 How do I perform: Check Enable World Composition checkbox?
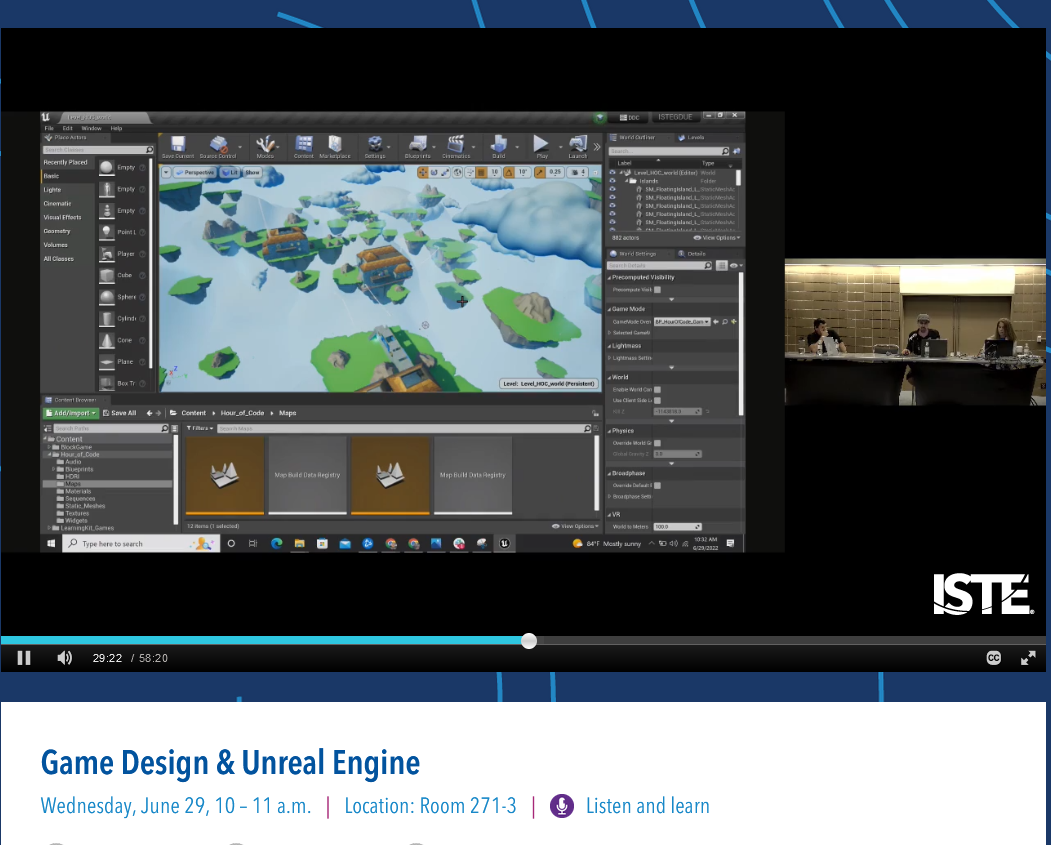[x=658, y=389]
